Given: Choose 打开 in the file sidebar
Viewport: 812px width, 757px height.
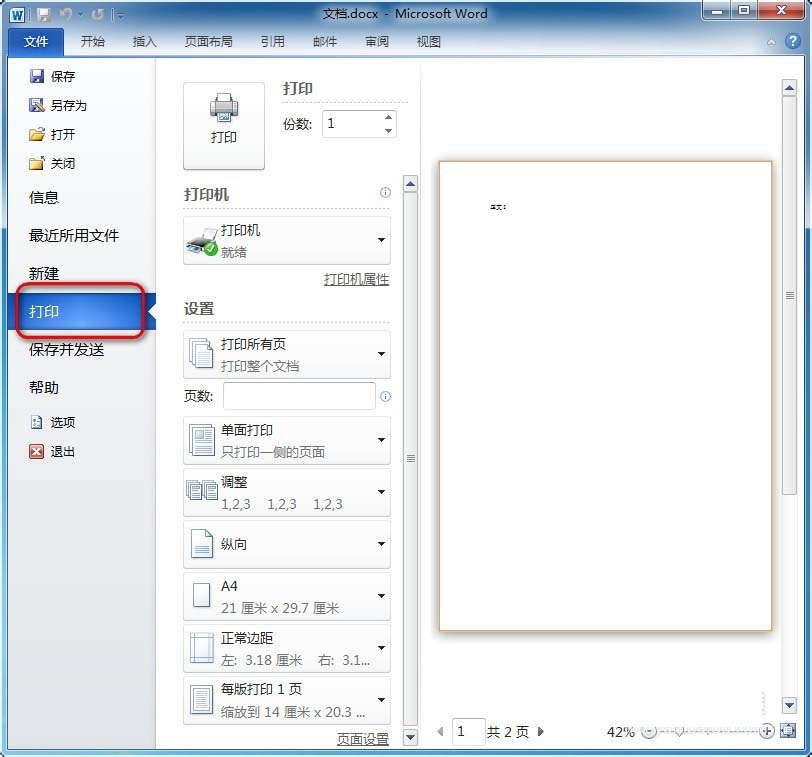Looking at the screenshot, I should pyautogui.click(x=53, y=134).
